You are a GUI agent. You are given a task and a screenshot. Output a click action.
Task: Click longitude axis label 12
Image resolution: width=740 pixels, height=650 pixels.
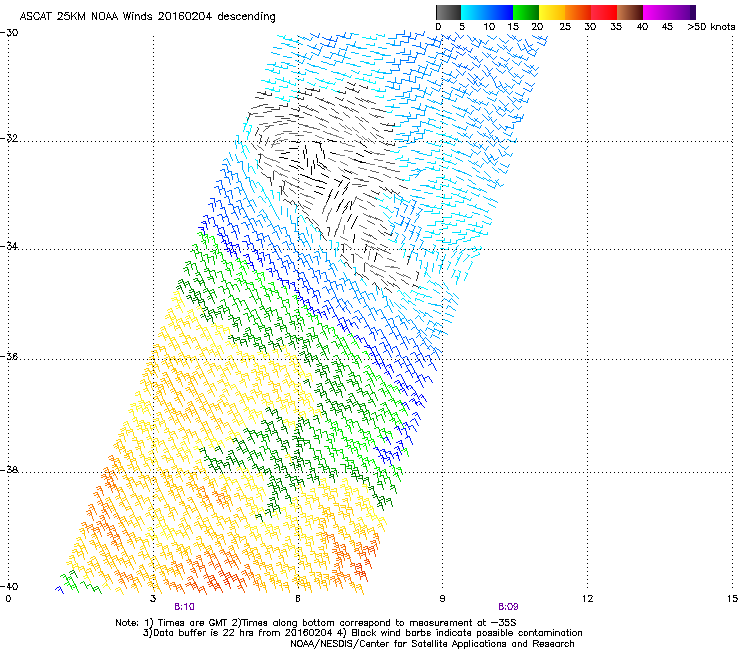588,599
